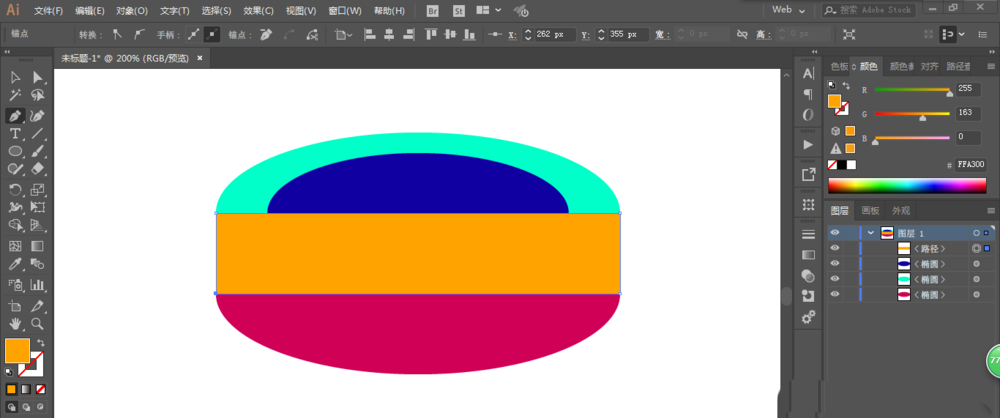
Task: Pick the Rotate tool
Action: (16, 189)
